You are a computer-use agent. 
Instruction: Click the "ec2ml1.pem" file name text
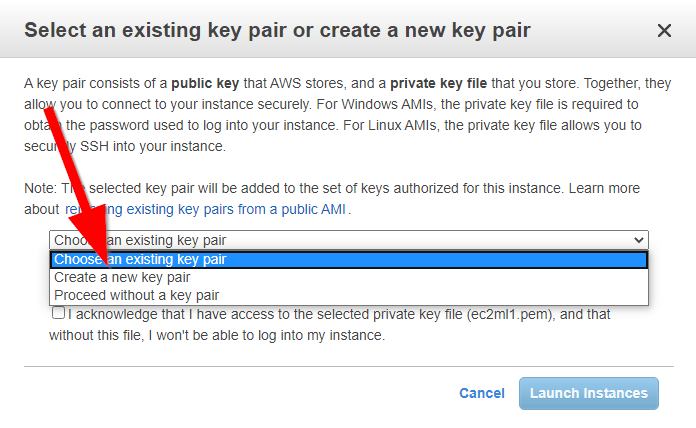click(x=504, y=314)
